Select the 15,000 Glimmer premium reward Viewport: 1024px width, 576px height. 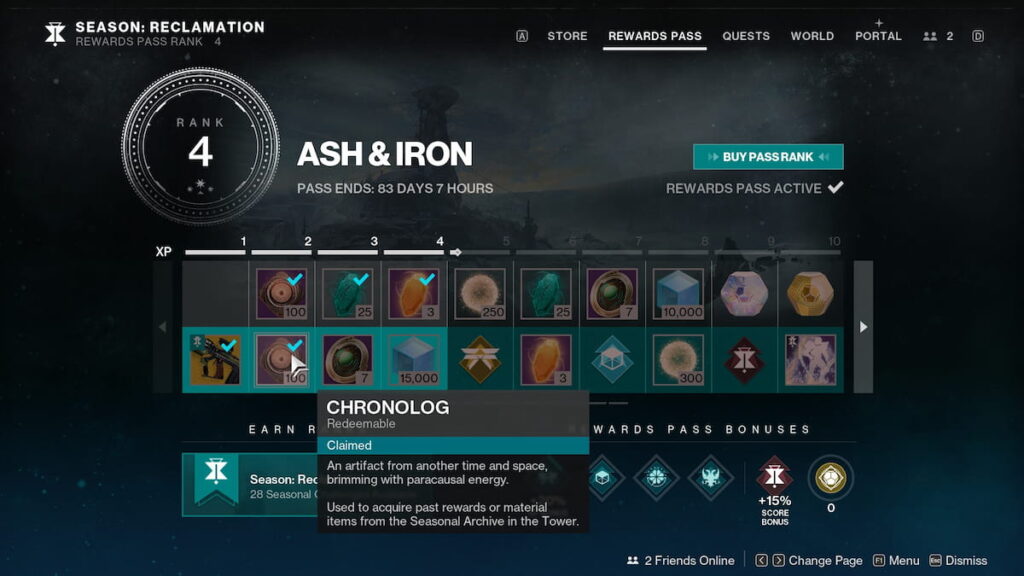(414, 360)
